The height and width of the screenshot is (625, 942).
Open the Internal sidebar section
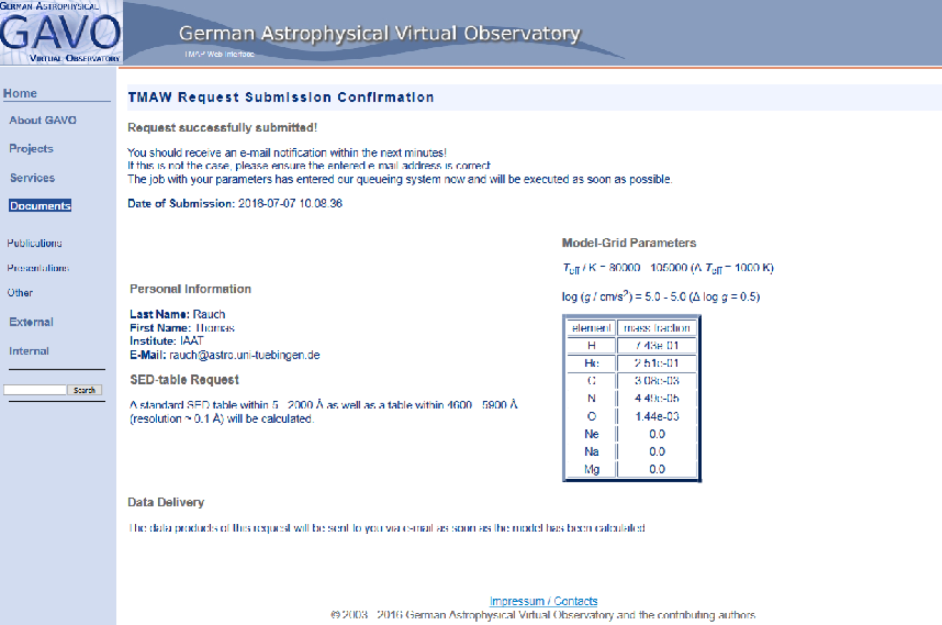(x=29, y=351)
